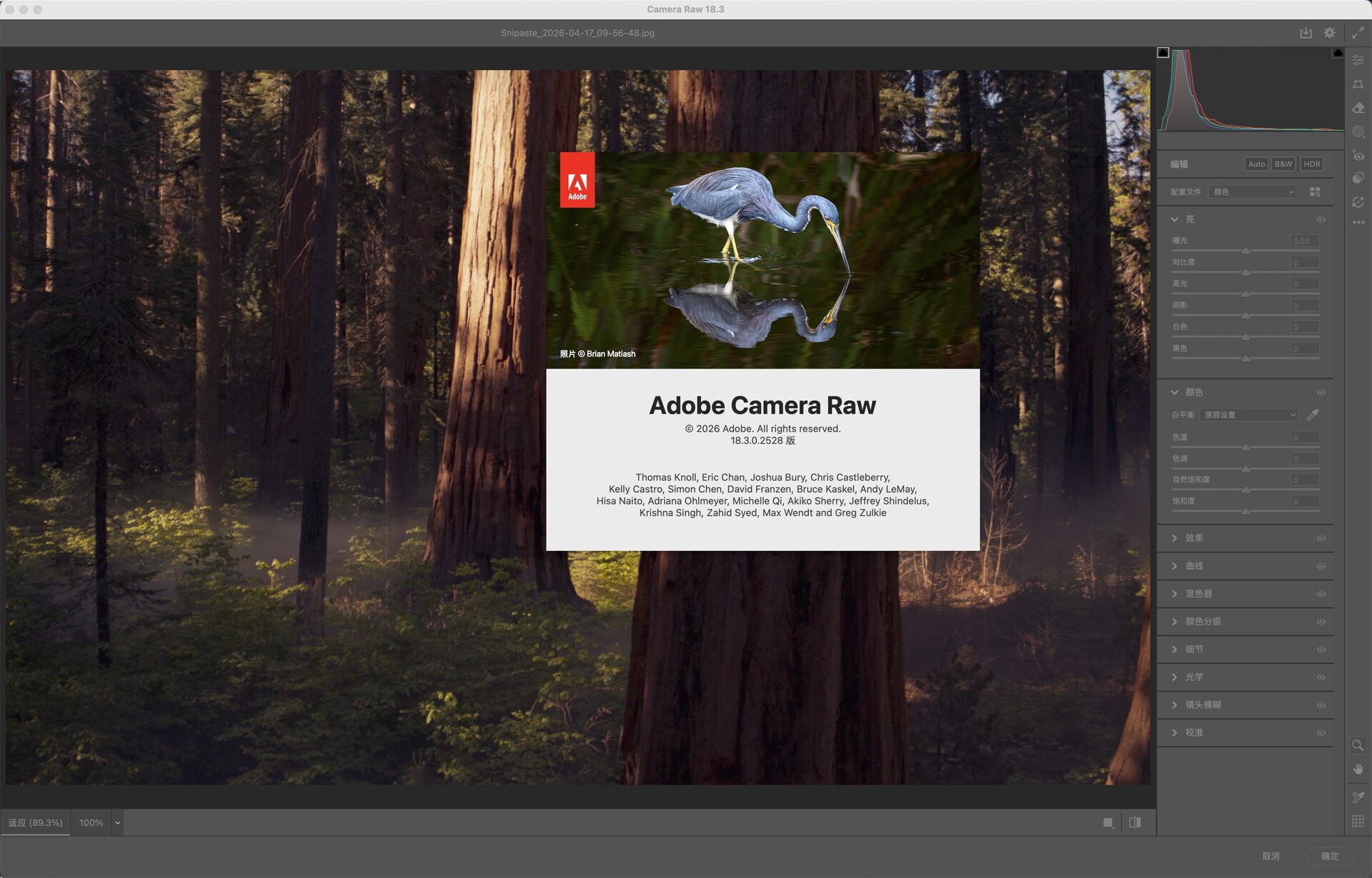
Task: Select the Red Eye tool
Action: tap(1358, 155)
